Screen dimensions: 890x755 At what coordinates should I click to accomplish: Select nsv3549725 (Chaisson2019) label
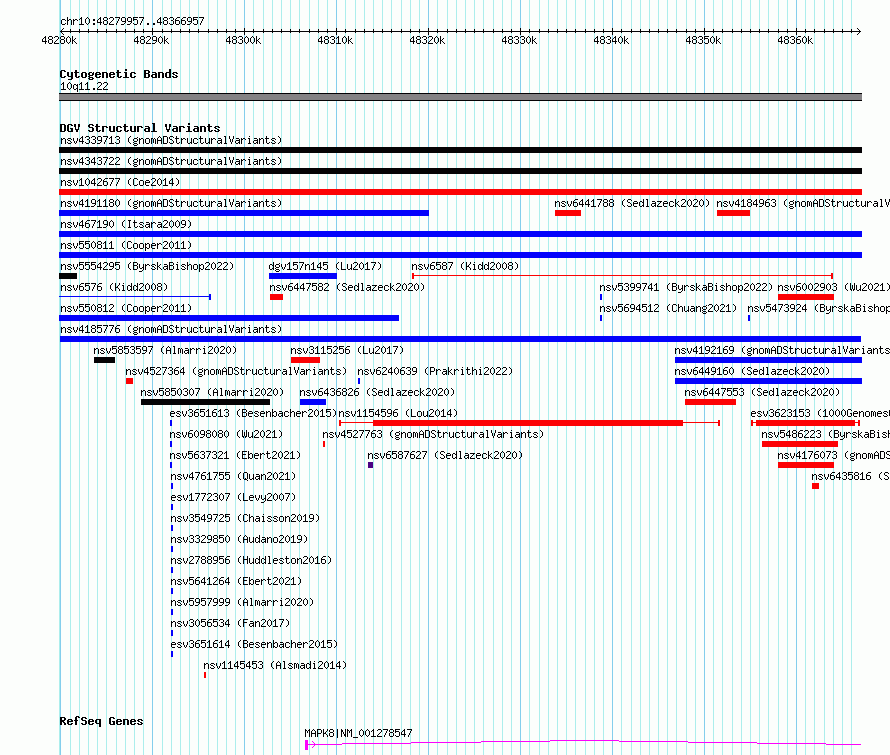(x=246, y=518)
